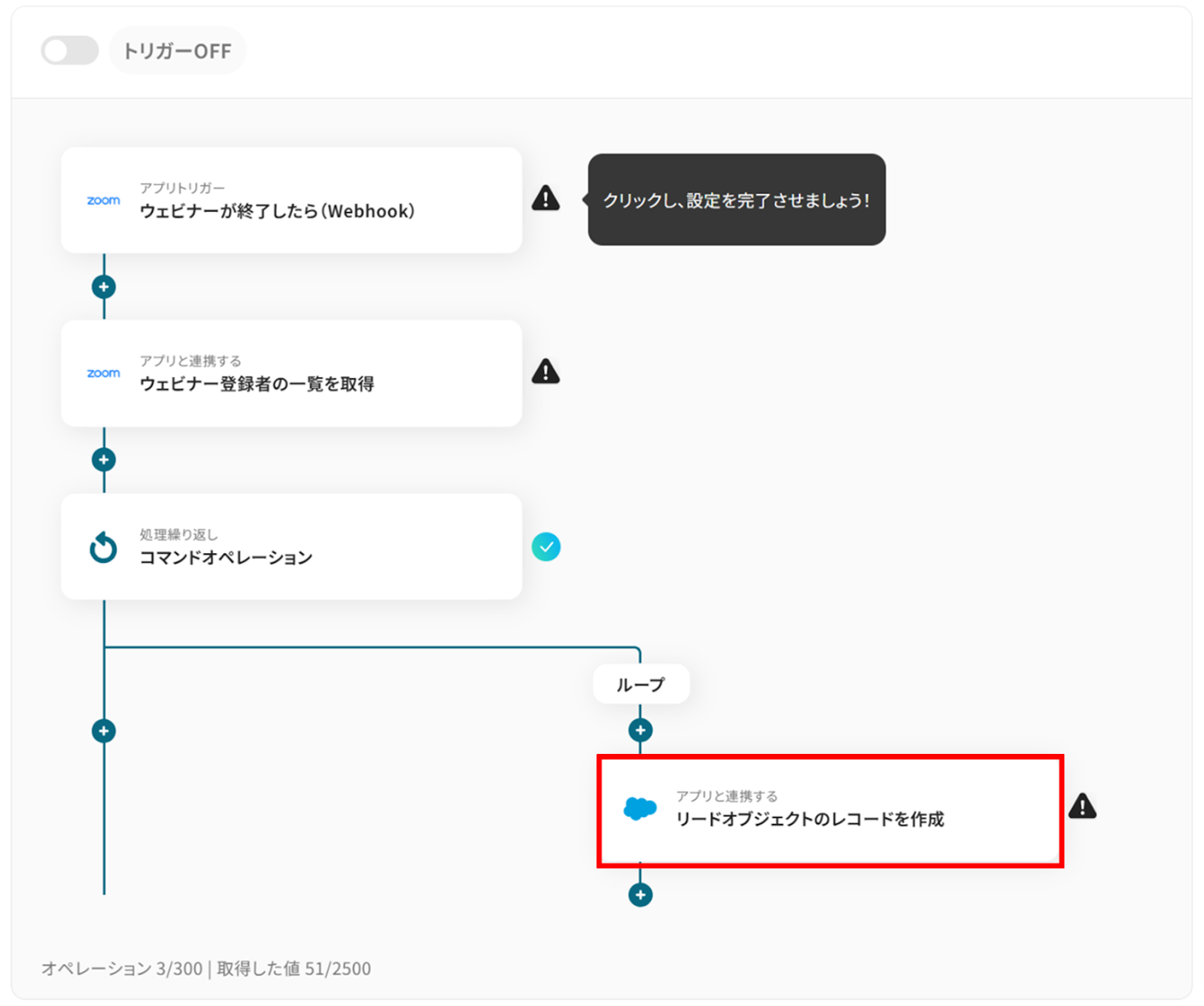Click warning icon beside ウェビナー登録者の一覧を取得 card
Viewport: 1204px width, 1006px height.
[546, 372]
